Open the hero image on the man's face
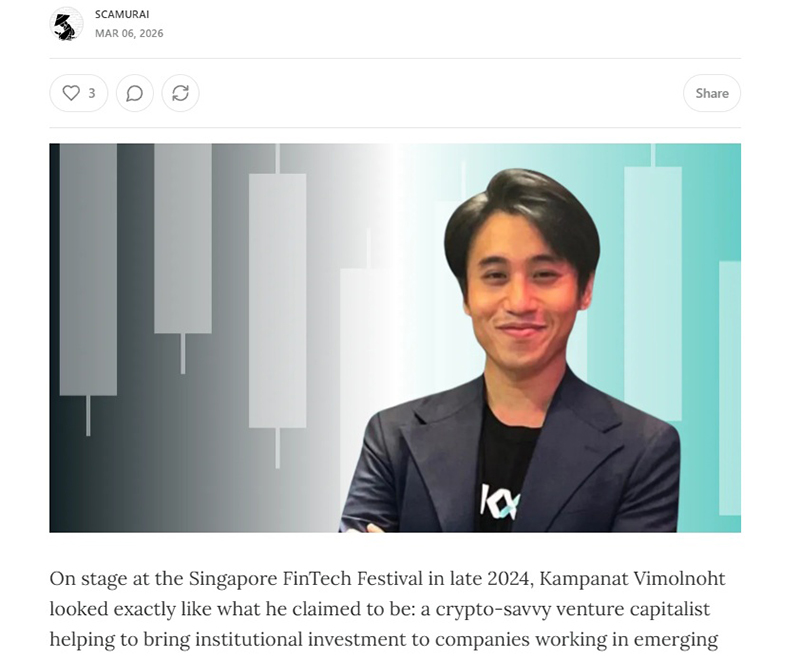 (521, 286)
